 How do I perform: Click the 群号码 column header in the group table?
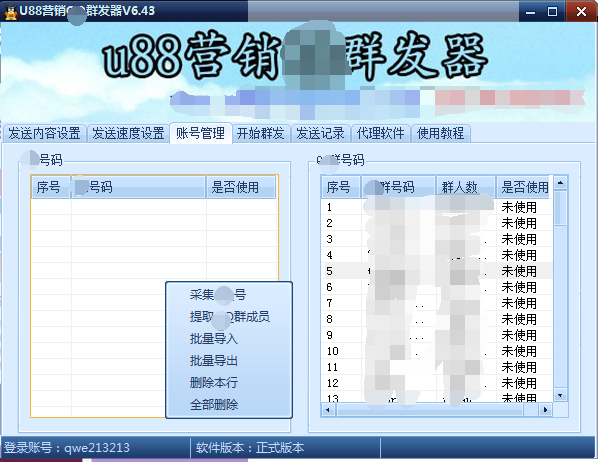click(x=398, y=187)
